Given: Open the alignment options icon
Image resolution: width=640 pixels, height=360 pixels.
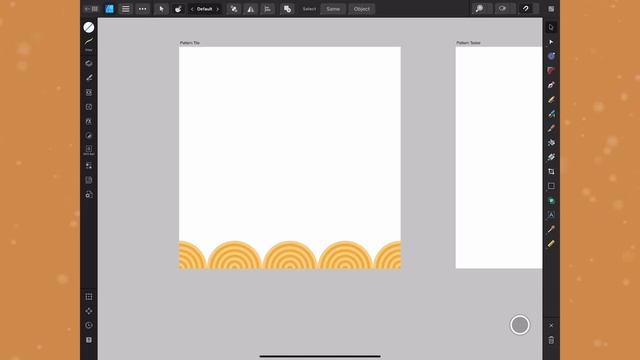Looking at the screenshot, I should [x=267, y=9].
